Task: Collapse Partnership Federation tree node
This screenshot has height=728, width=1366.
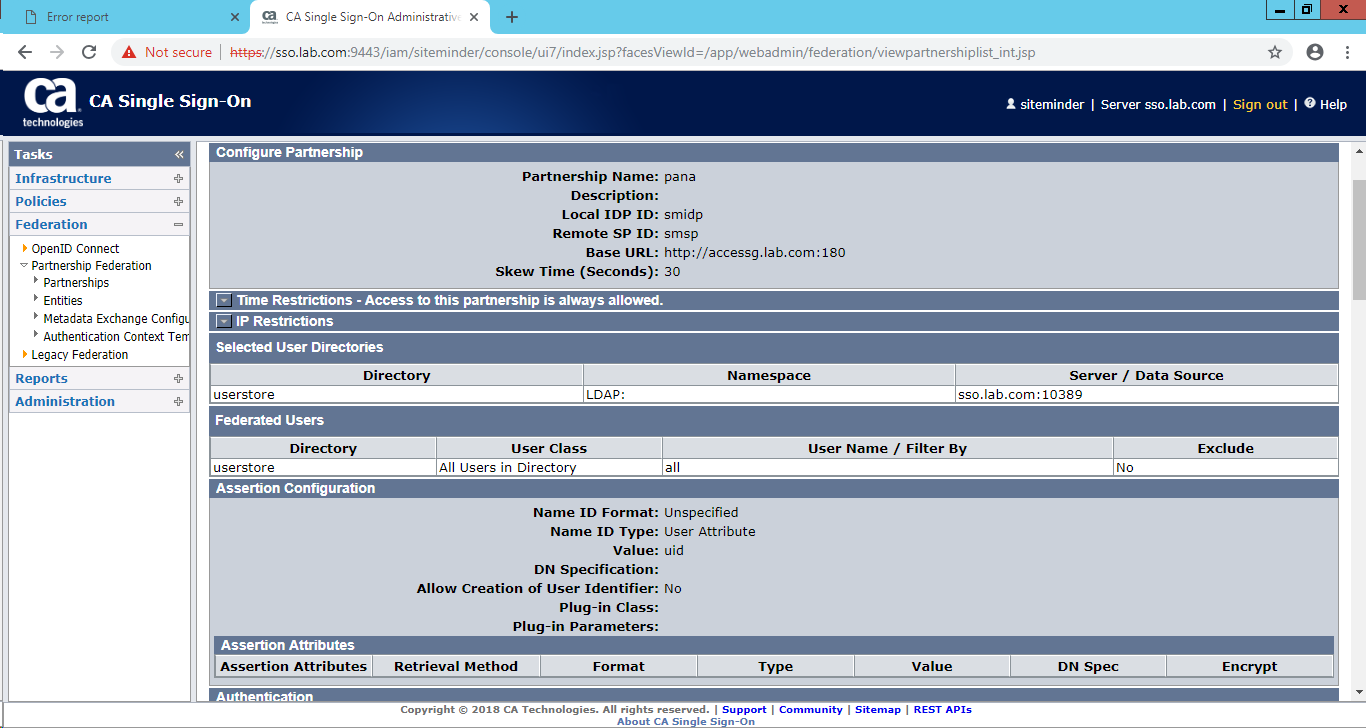Action: click(24, 265)
